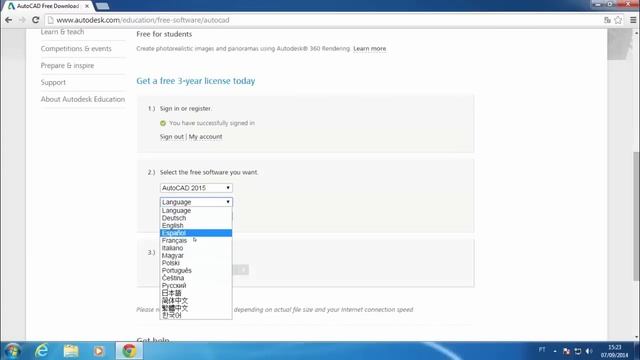This screenshot has height=360, width=640.
Task: Open the translate page icon in address bar
Action: 607,20
